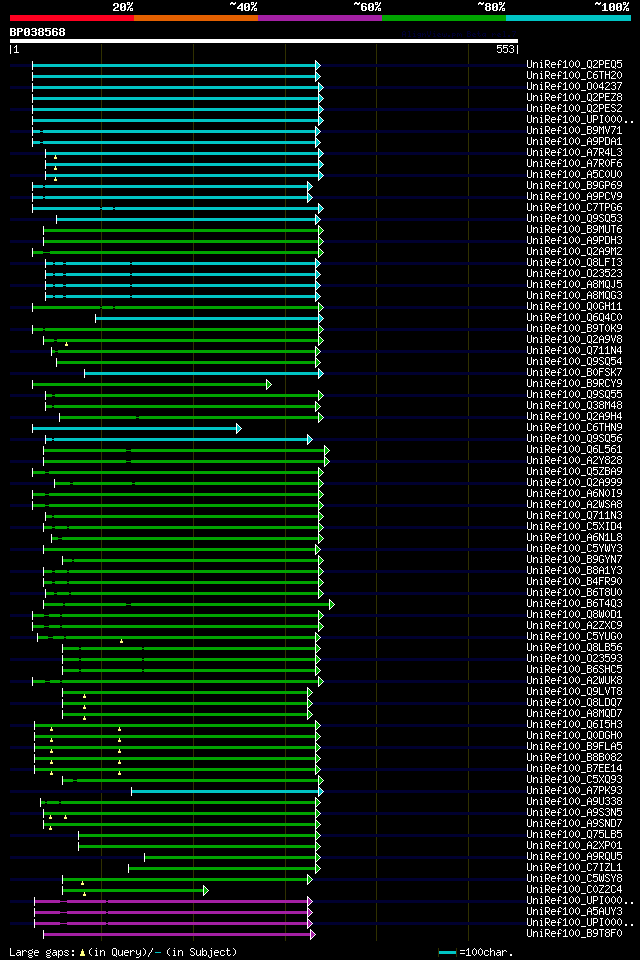
Task: Open the hit UniRef100_A7R4L3
Action: click(574, 152)
